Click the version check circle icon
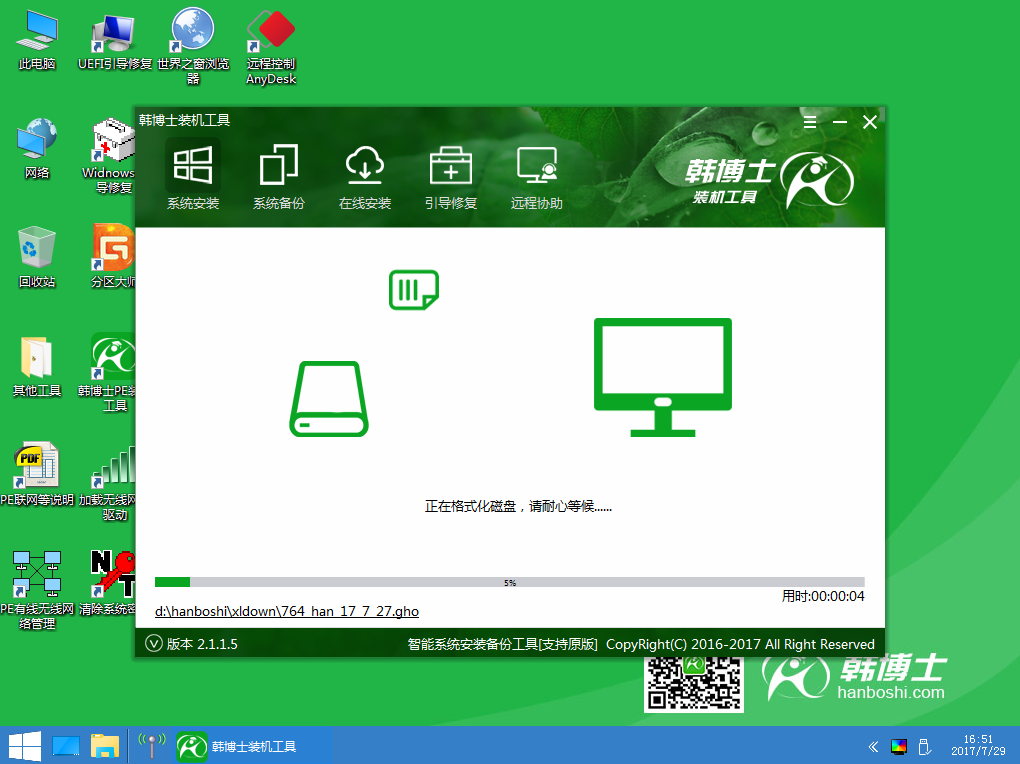Viewport: 1020px width, 764px height. pyautogui.click(x=154, y=644)
